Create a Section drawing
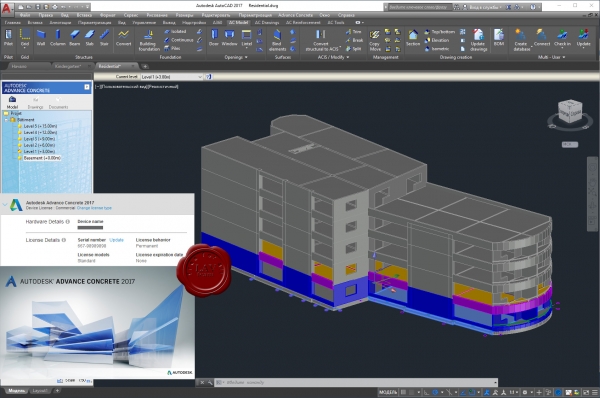600x398 pixels. pos(413,38)
